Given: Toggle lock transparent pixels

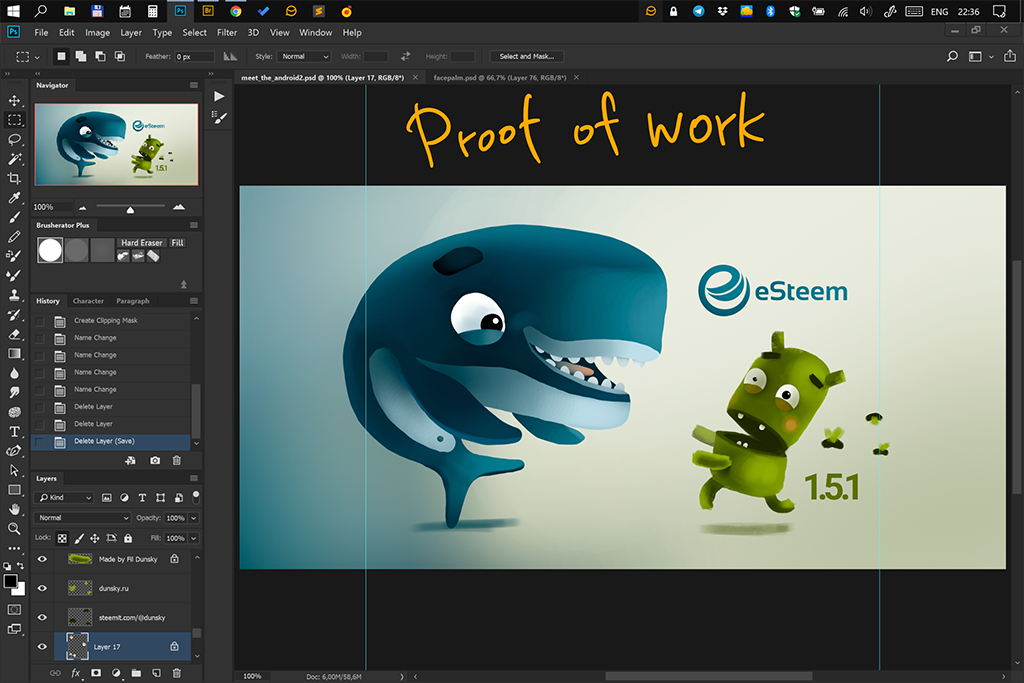Looking at the screenshot, I should pyautogui.click(x=62, y=539).
